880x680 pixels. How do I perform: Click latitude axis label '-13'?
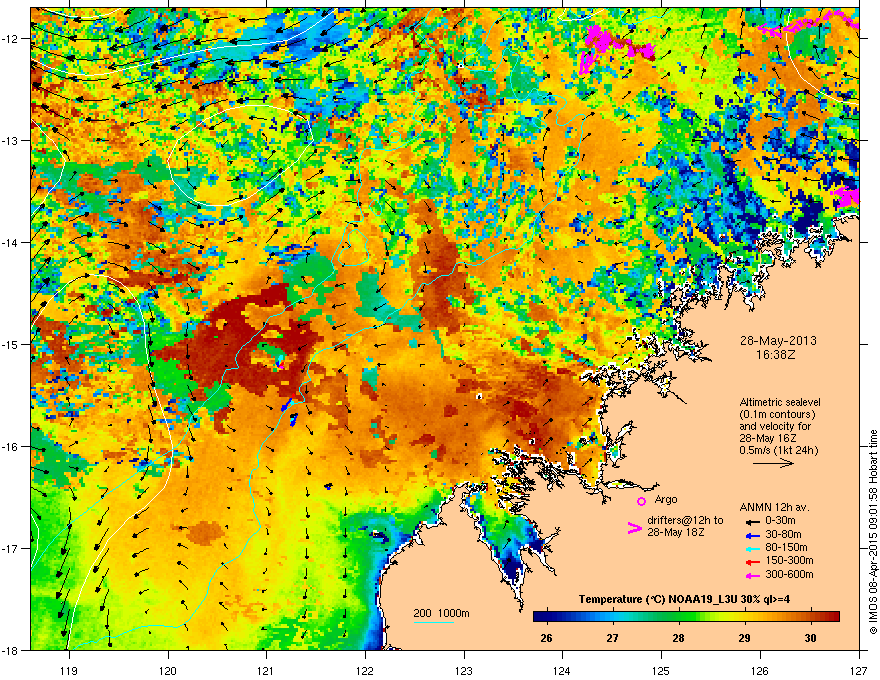pos(11,140)
